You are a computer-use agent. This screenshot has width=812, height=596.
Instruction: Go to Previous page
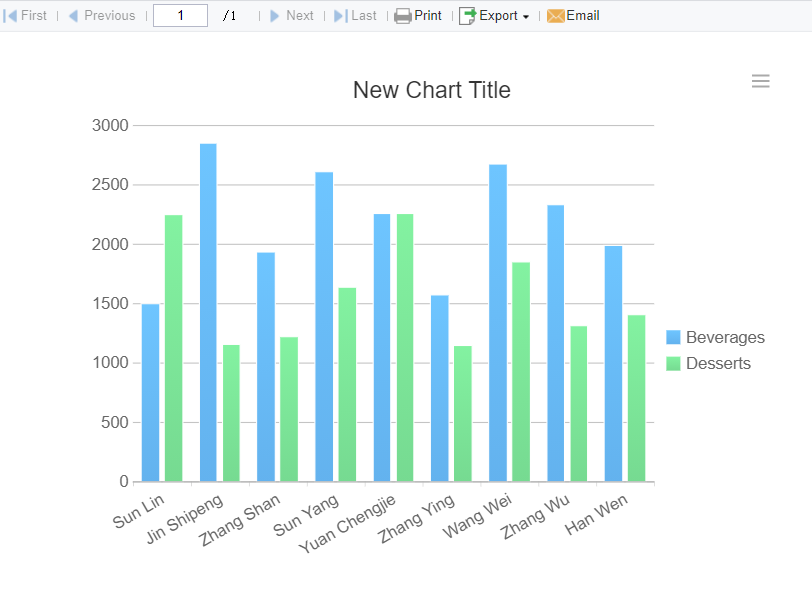(x=102, y=16)
